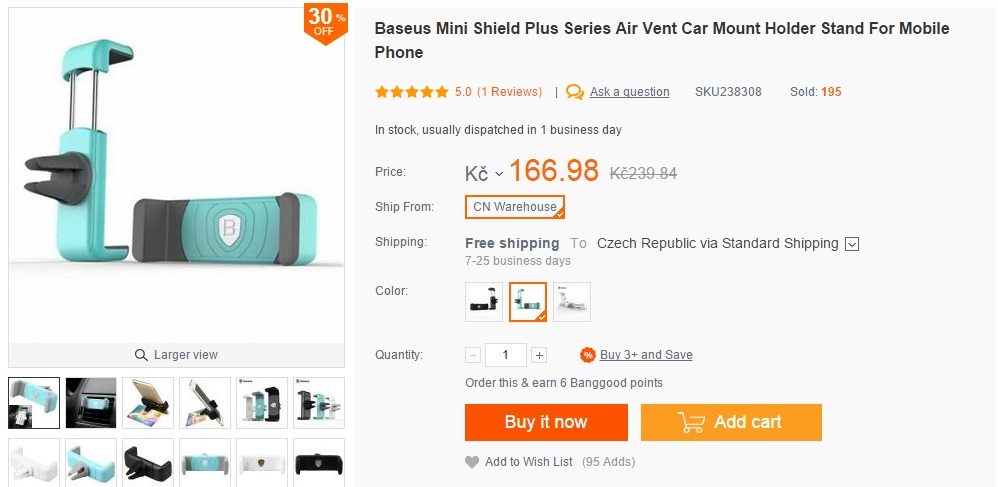Click the five-star rating icons
The width and height of the screenshot is (998, 487).
coord(411,92)
